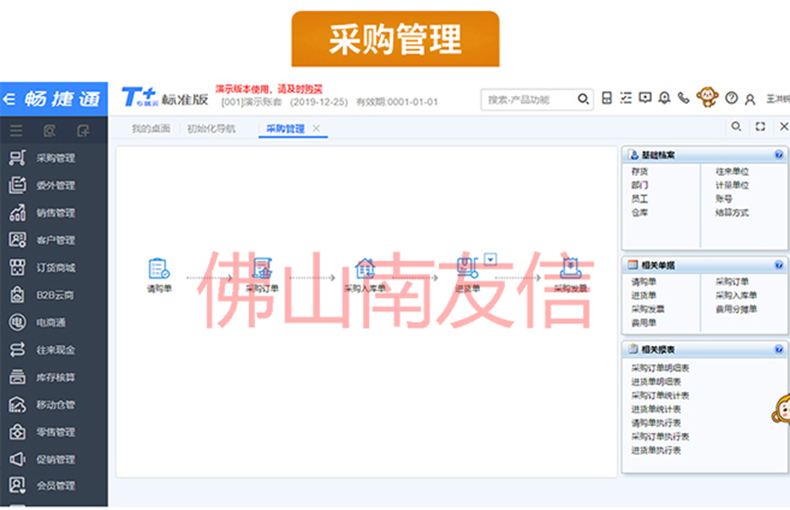Toggle fullscreen view of the workspace
Image resolution: width=790 pixels, height=510 pixels.
click(x=760, y=127)
